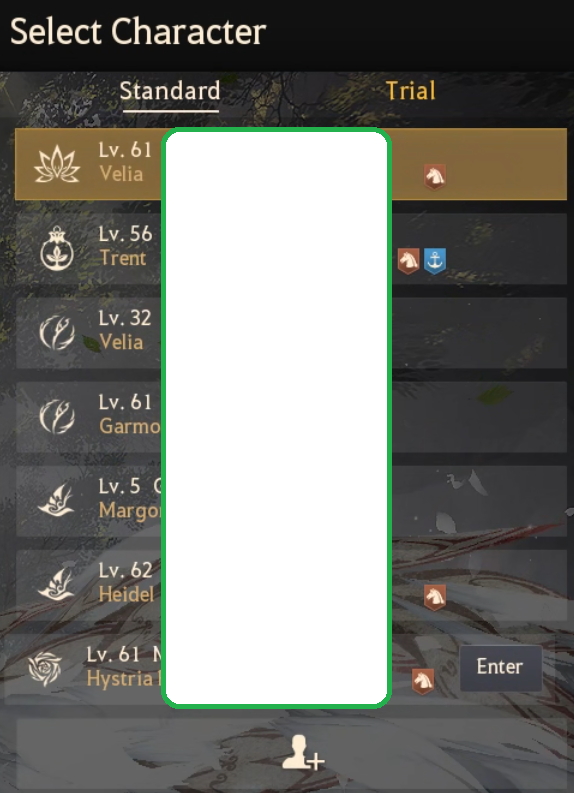The height and width of the screenshot is (793, 574).
Task: Click class icon on Lv. 62 Heidel row
Action: (x=57, y=584)
